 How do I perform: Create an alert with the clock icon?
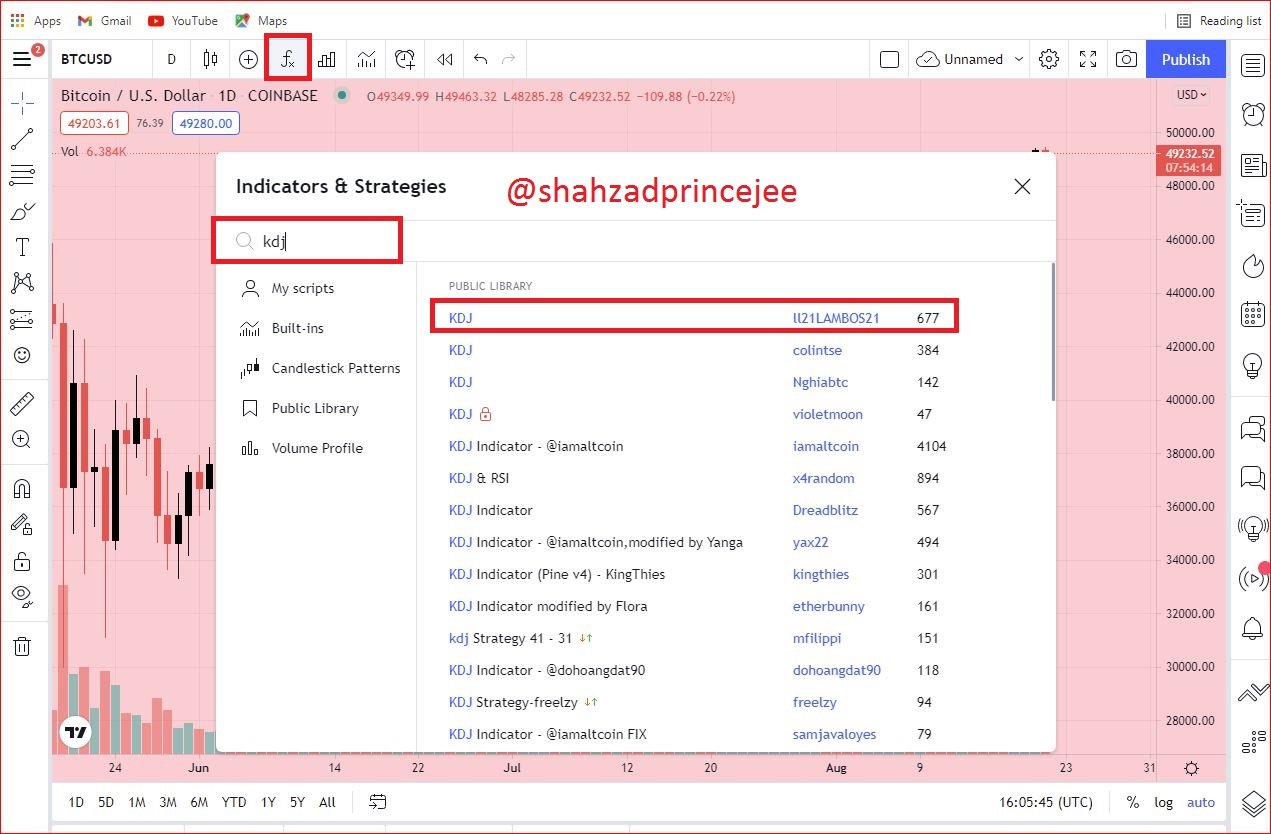(405, 59)
